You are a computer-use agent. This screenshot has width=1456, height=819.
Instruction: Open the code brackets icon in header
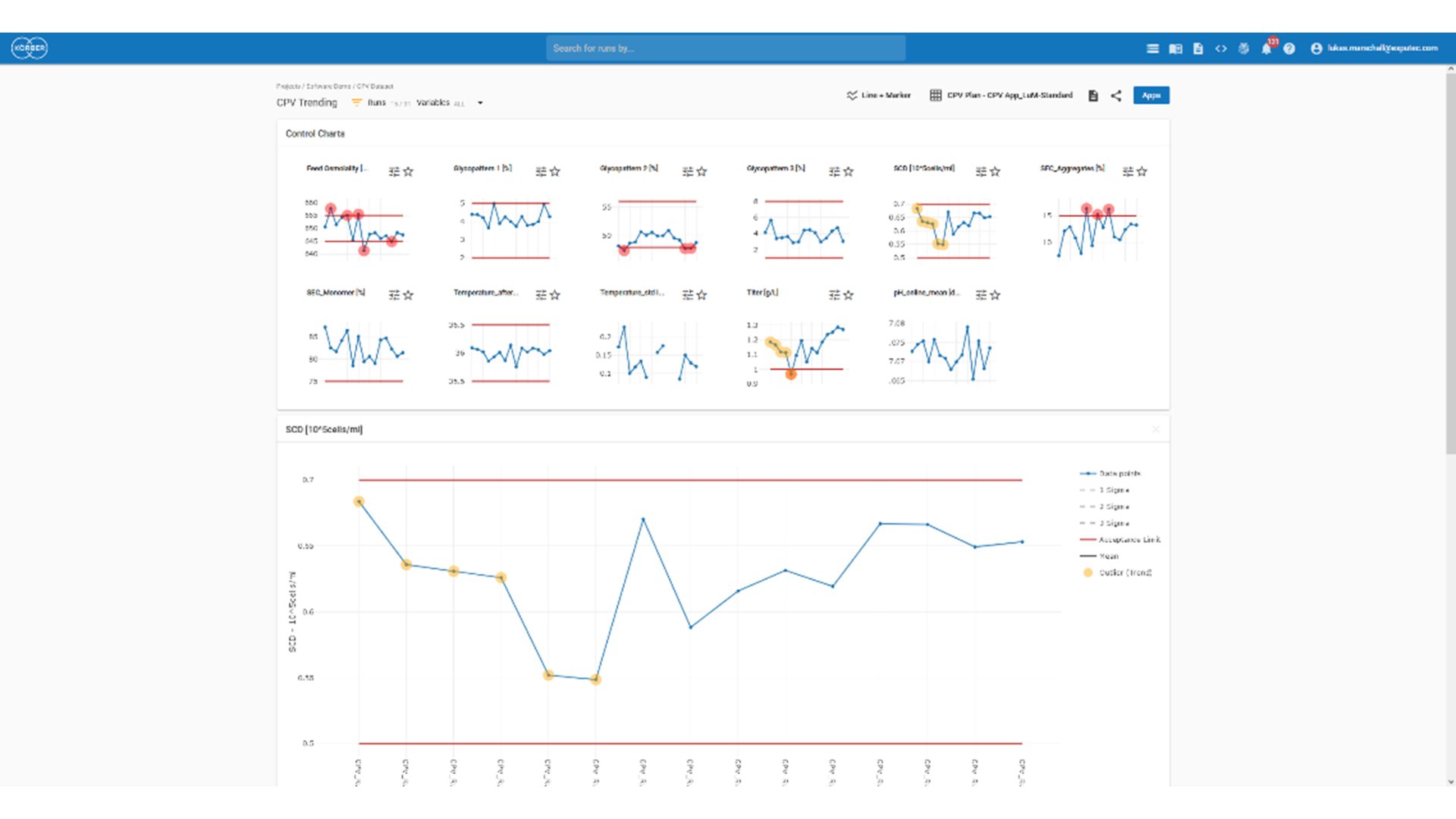1221,49
